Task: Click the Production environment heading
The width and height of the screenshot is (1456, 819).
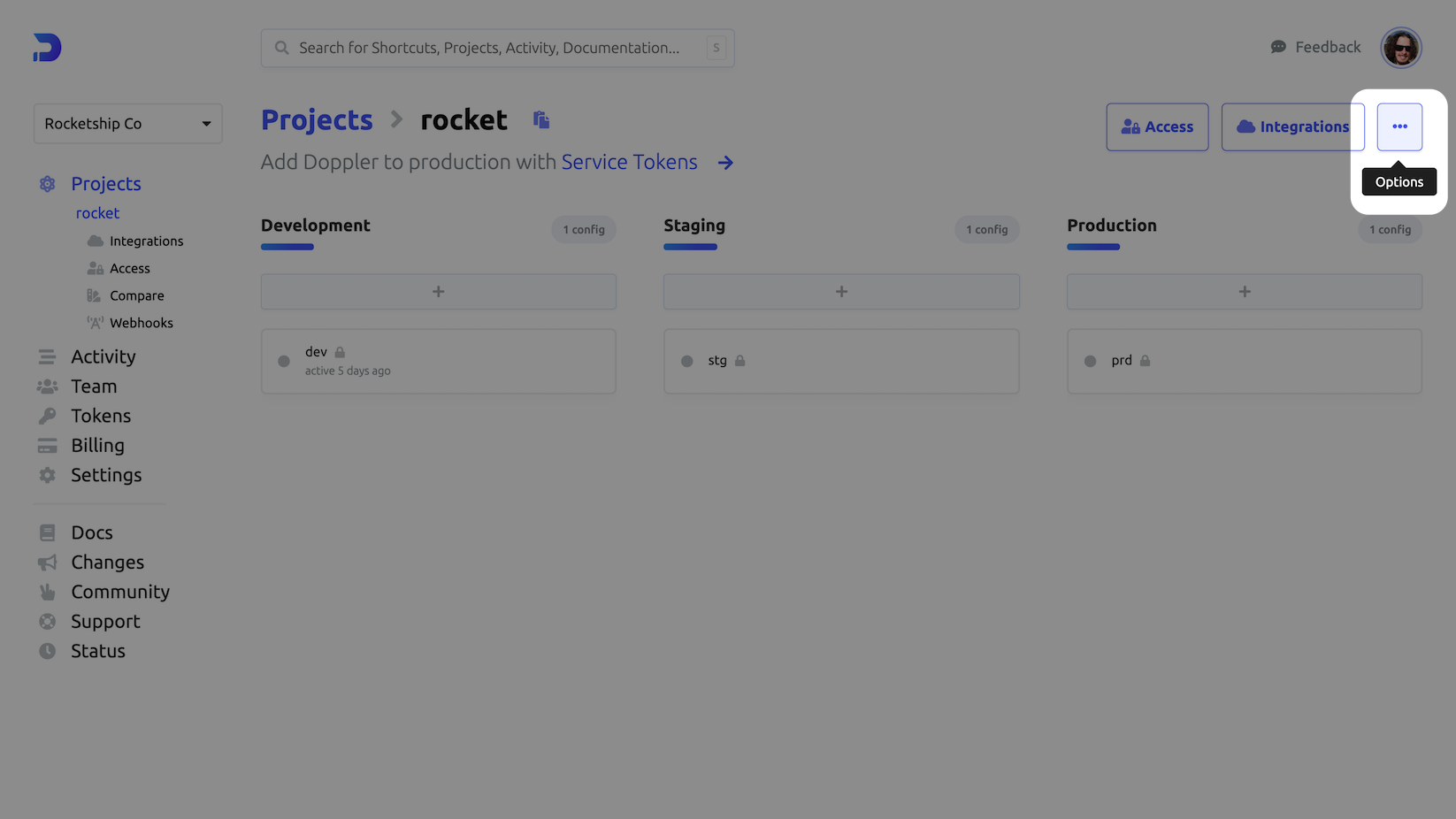Action: point(1112,226)
